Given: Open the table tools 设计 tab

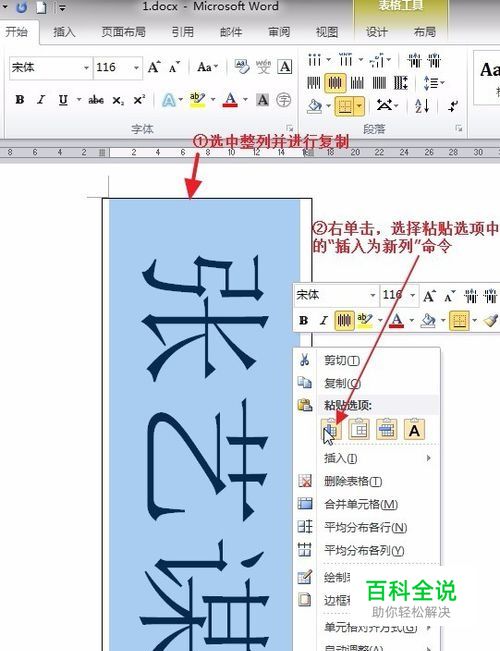Looking at the screenshot, I should (377, 32).
